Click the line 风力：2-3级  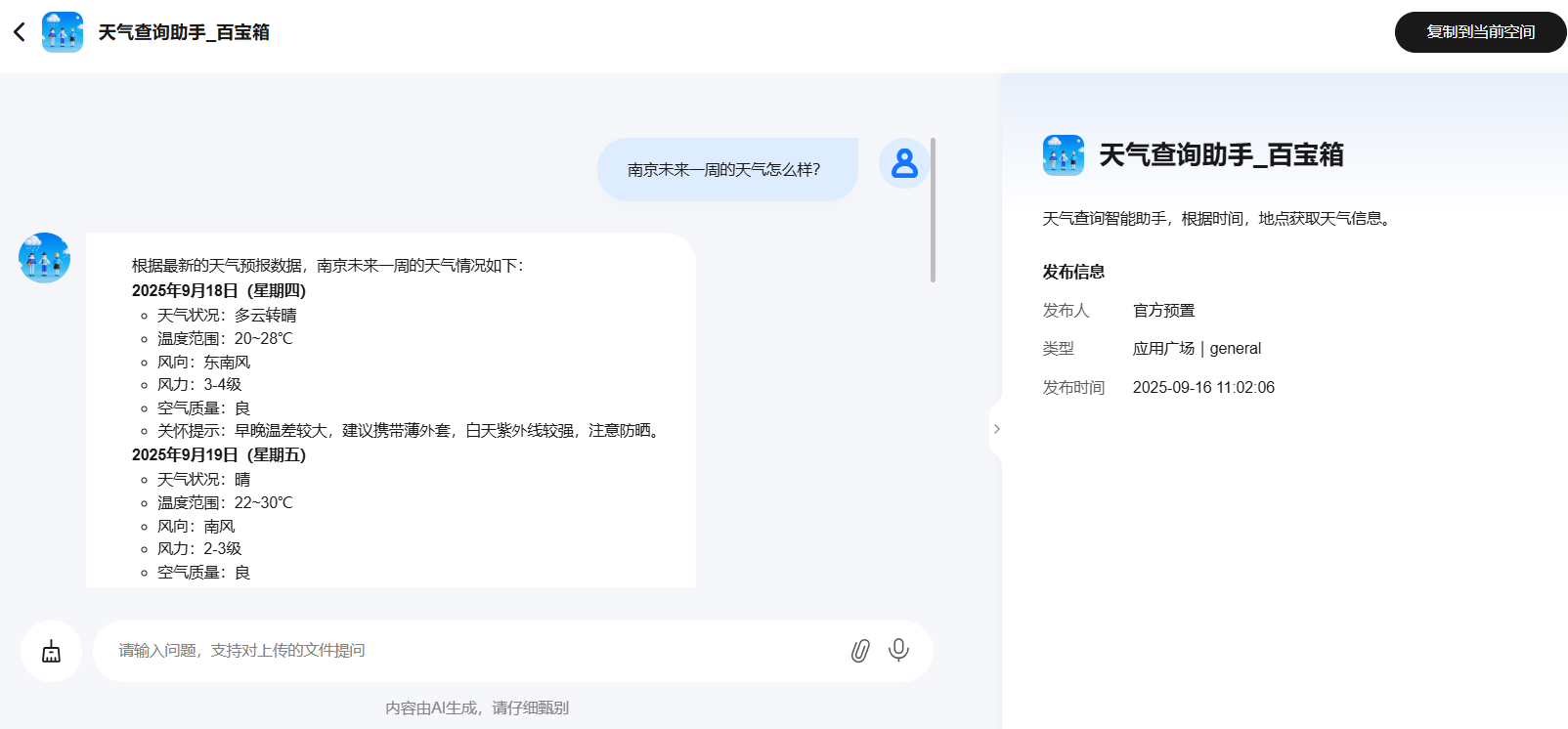199,548
